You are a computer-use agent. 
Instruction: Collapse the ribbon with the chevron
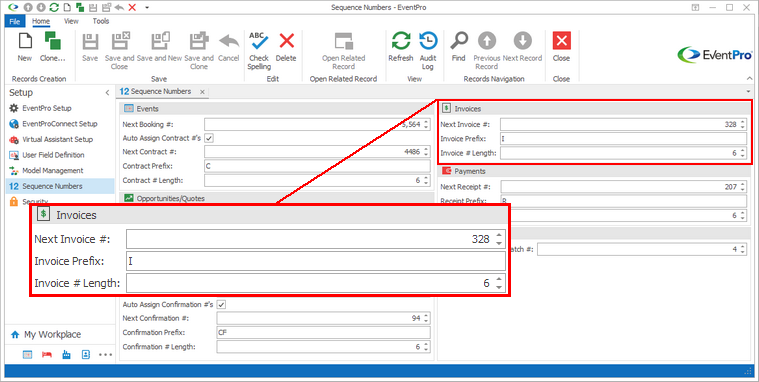click(x=749, y=78)
